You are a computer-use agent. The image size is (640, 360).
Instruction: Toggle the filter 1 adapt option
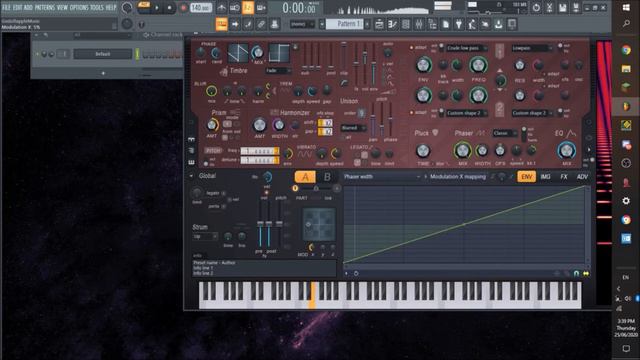coord(411,48)
